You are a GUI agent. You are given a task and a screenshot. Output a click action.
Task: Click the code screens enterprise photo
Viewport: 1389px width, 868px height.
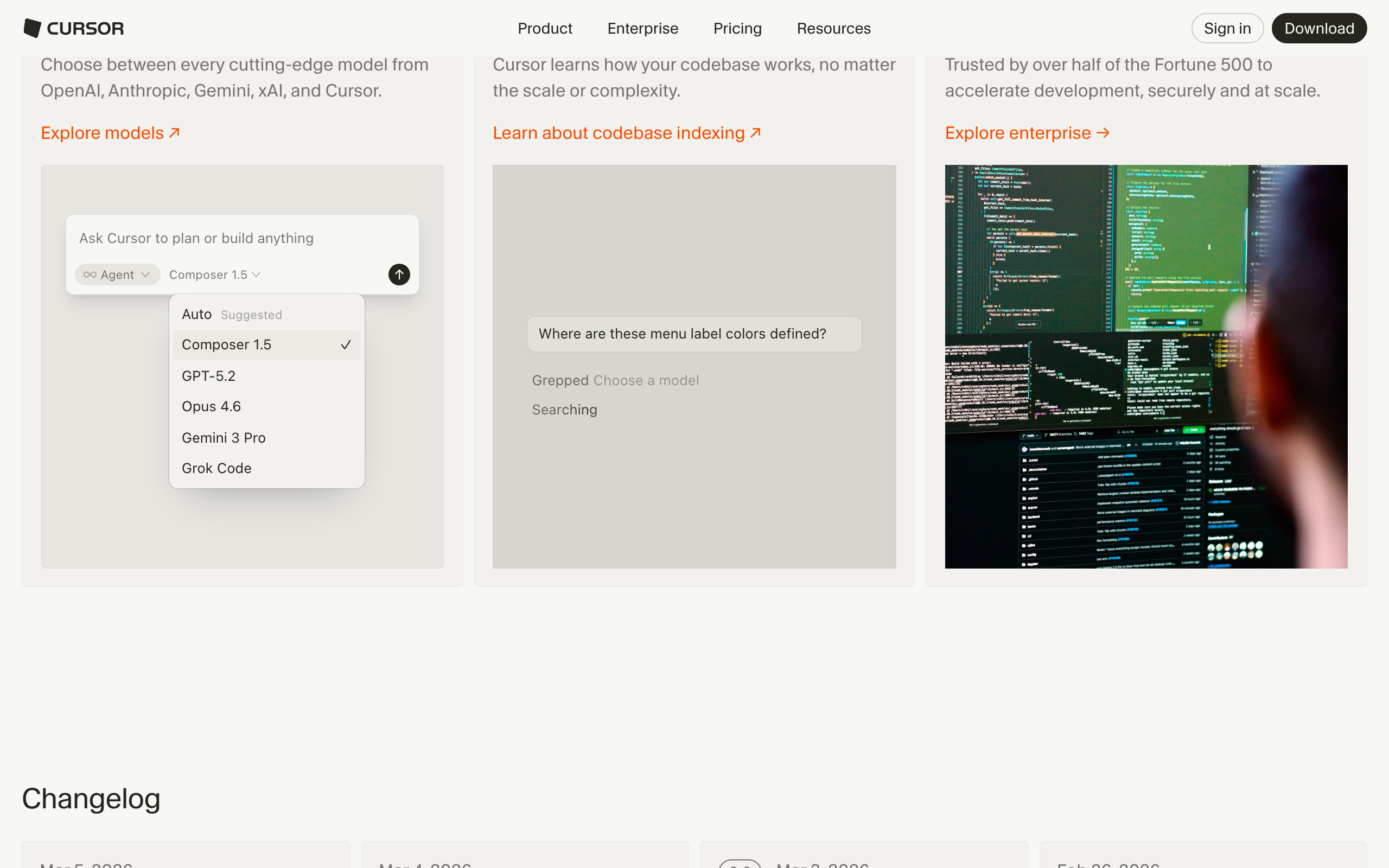coord(1145,366)
